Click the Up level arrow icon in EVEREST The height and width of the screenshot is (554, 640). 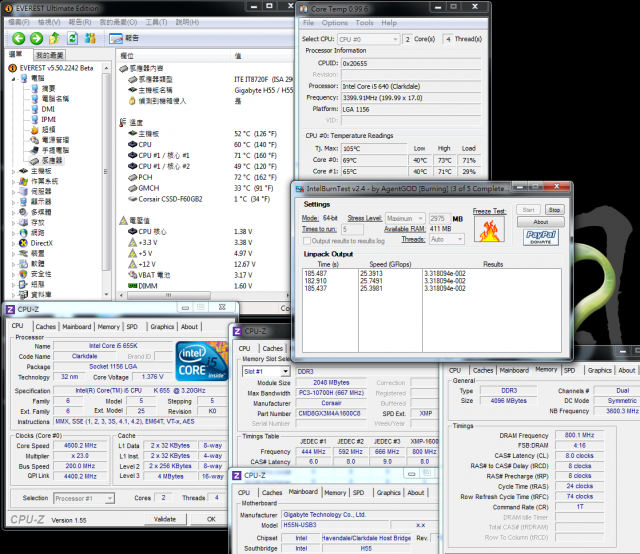[x=54, y=38]
